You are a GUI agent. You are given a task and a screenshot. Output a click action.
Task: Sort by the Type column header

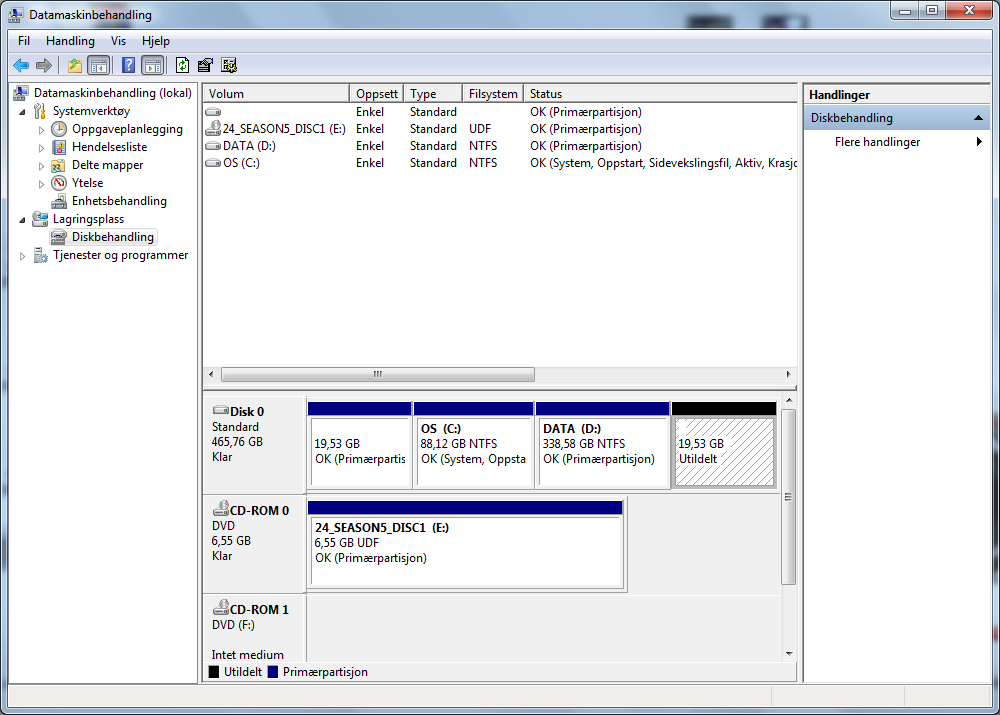(x=432, y=94)
